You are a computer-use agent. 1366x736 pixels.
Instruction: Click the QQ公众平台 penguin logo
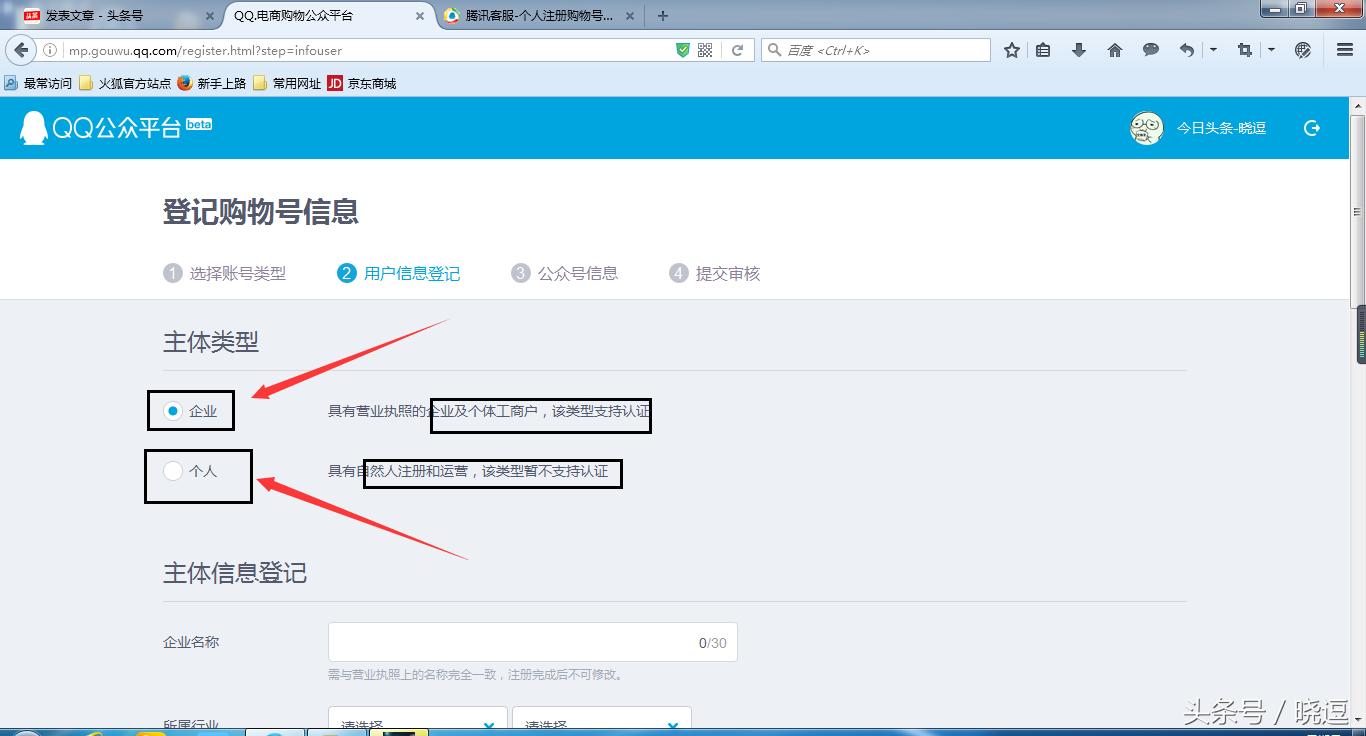(x=34, y=128)
